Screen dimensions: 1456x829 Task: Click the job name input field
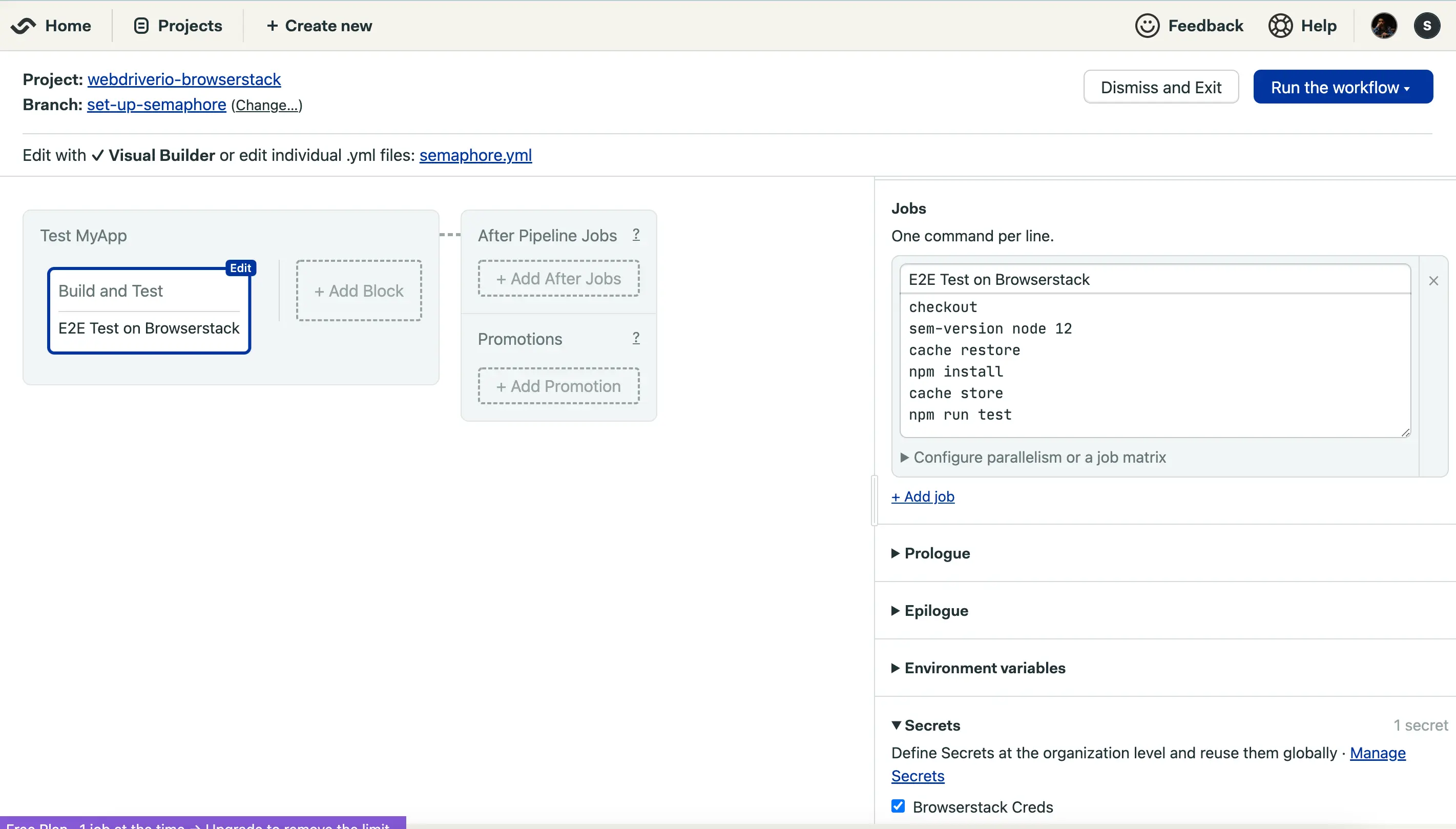[x=1154, y=280]
